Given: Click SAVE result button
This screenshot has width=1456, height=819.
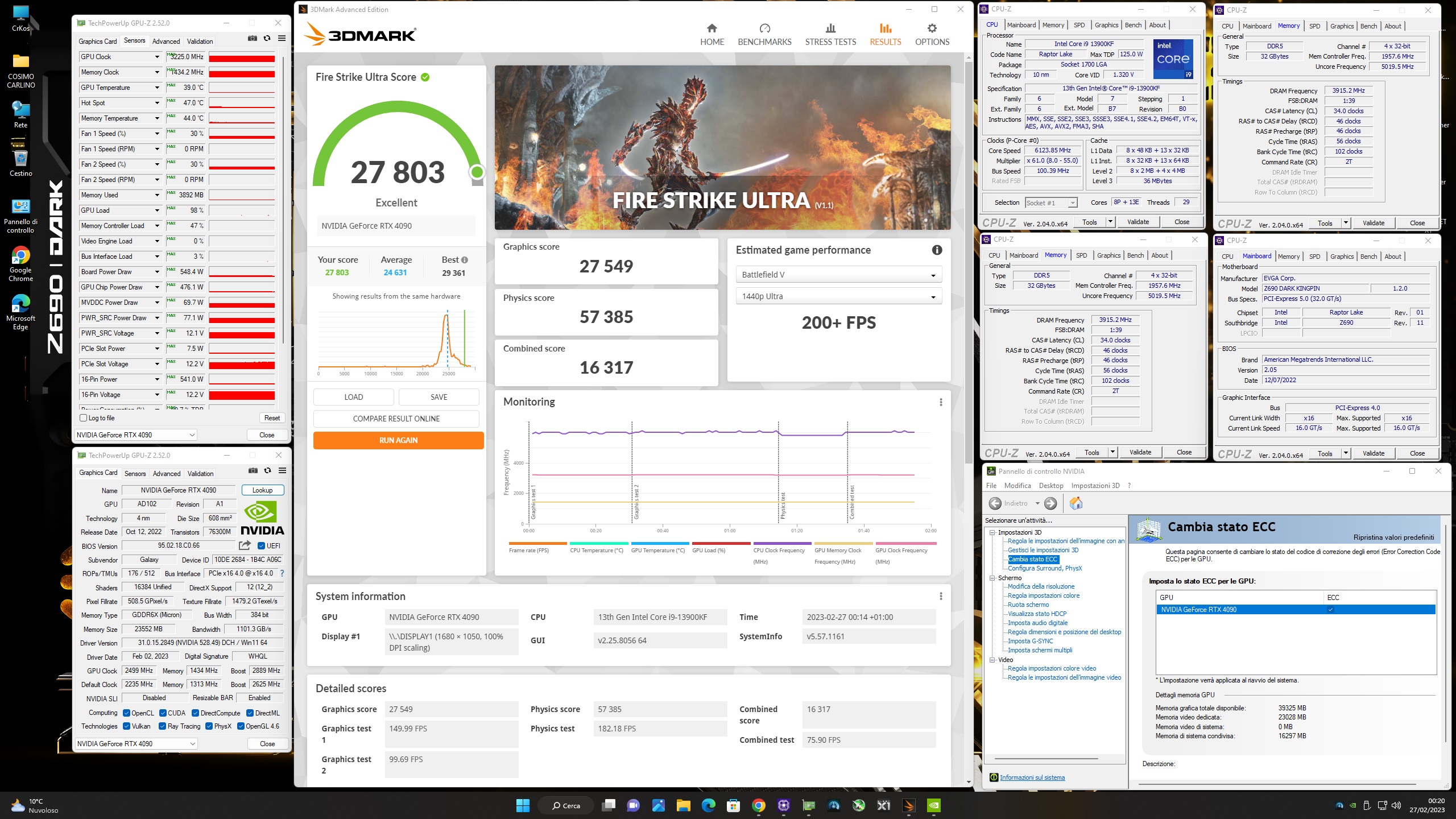Looking at the screenshot, I should [x=439, y=397].
